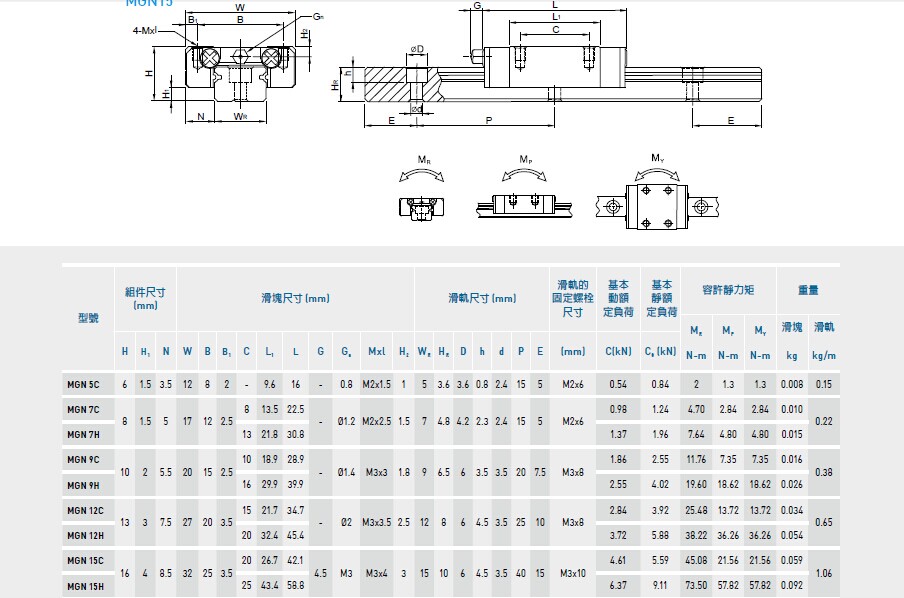Click the 重量 header cell
This screenshot has height=598, width=904.
pos(808,290)
